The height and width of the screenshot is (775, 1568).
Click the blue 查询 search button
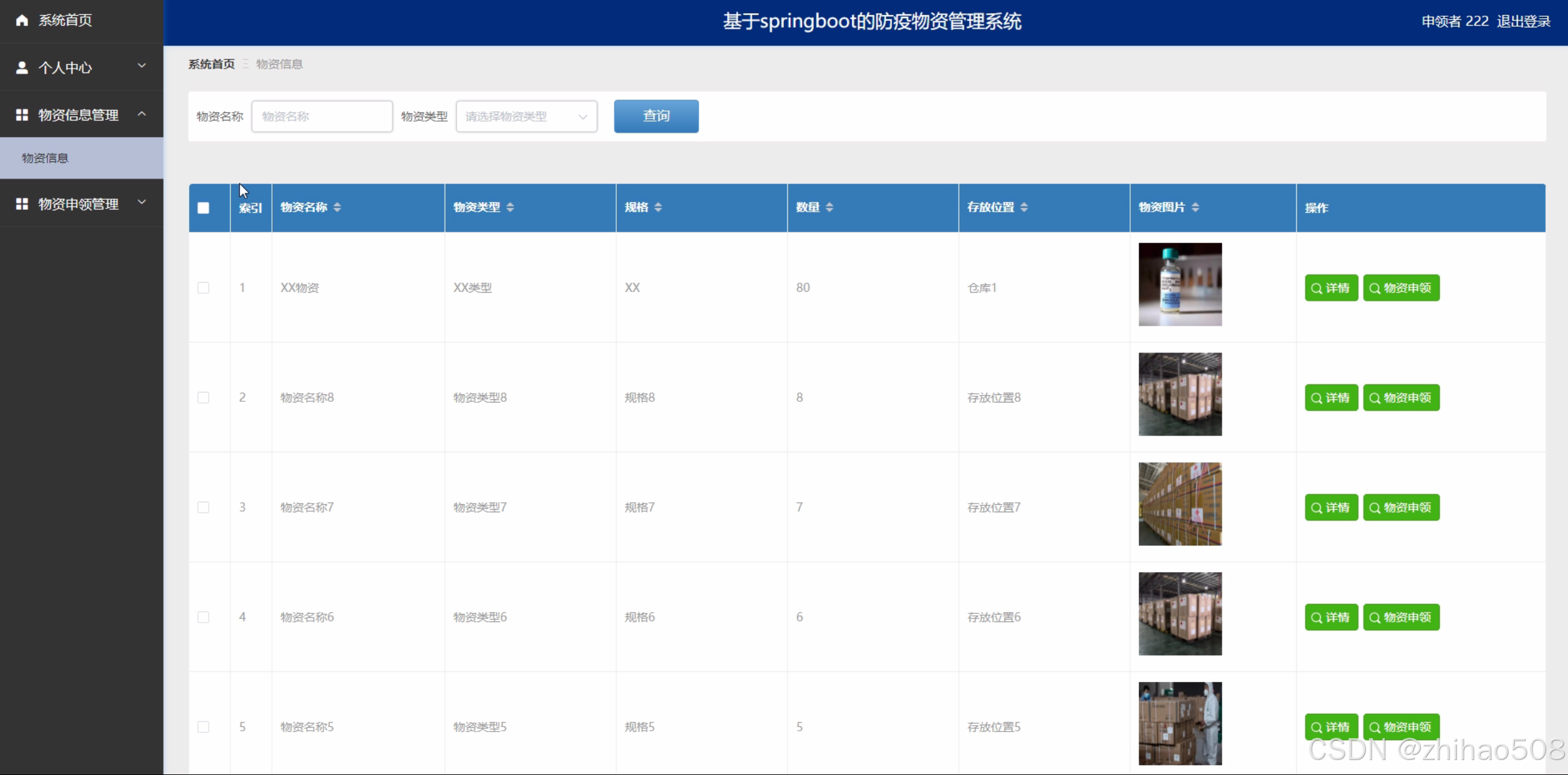coord(656,116)
